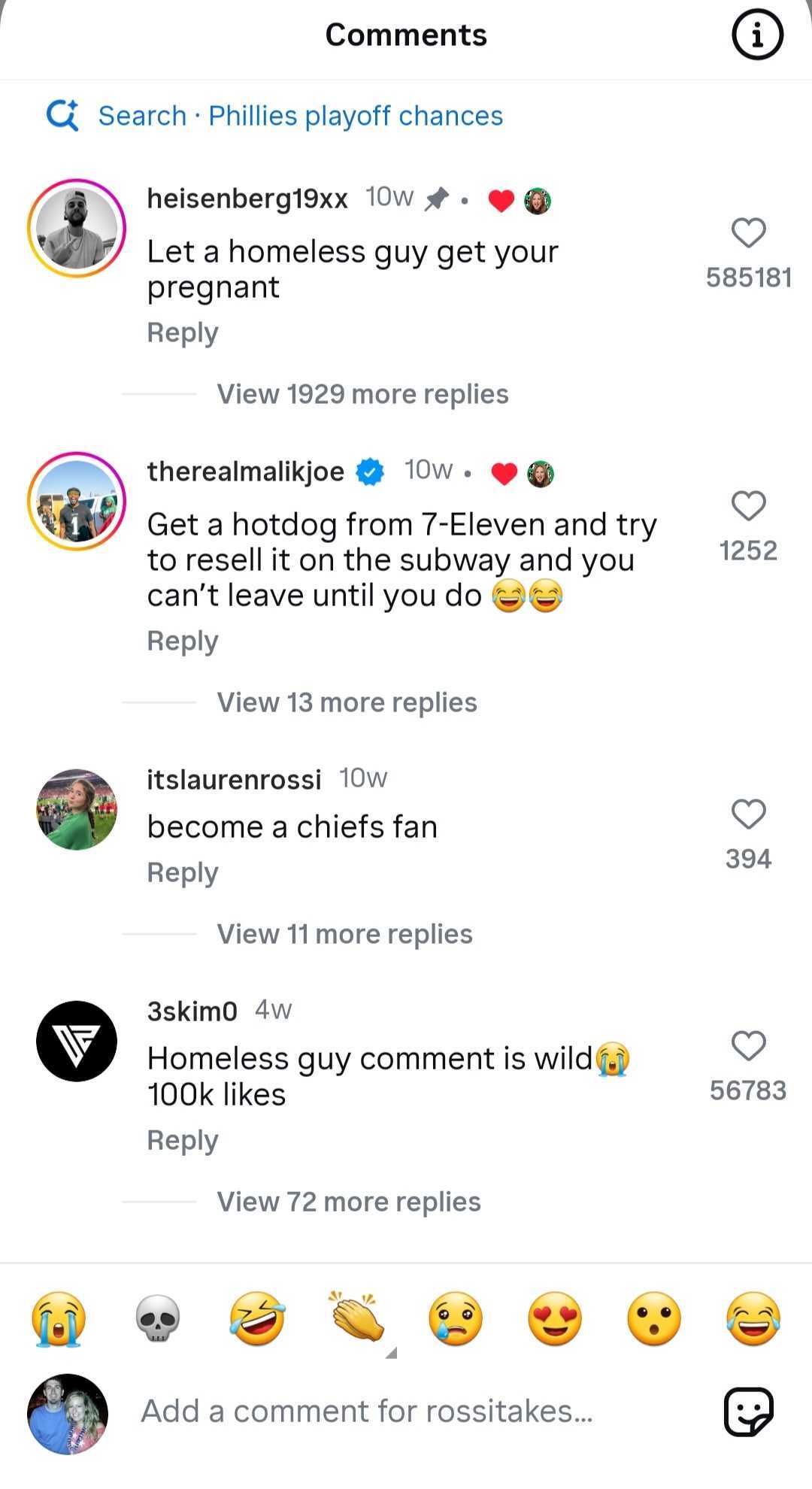Like 3skim0's comment
The image size is (812, 1489).
tap(748, 1046)
